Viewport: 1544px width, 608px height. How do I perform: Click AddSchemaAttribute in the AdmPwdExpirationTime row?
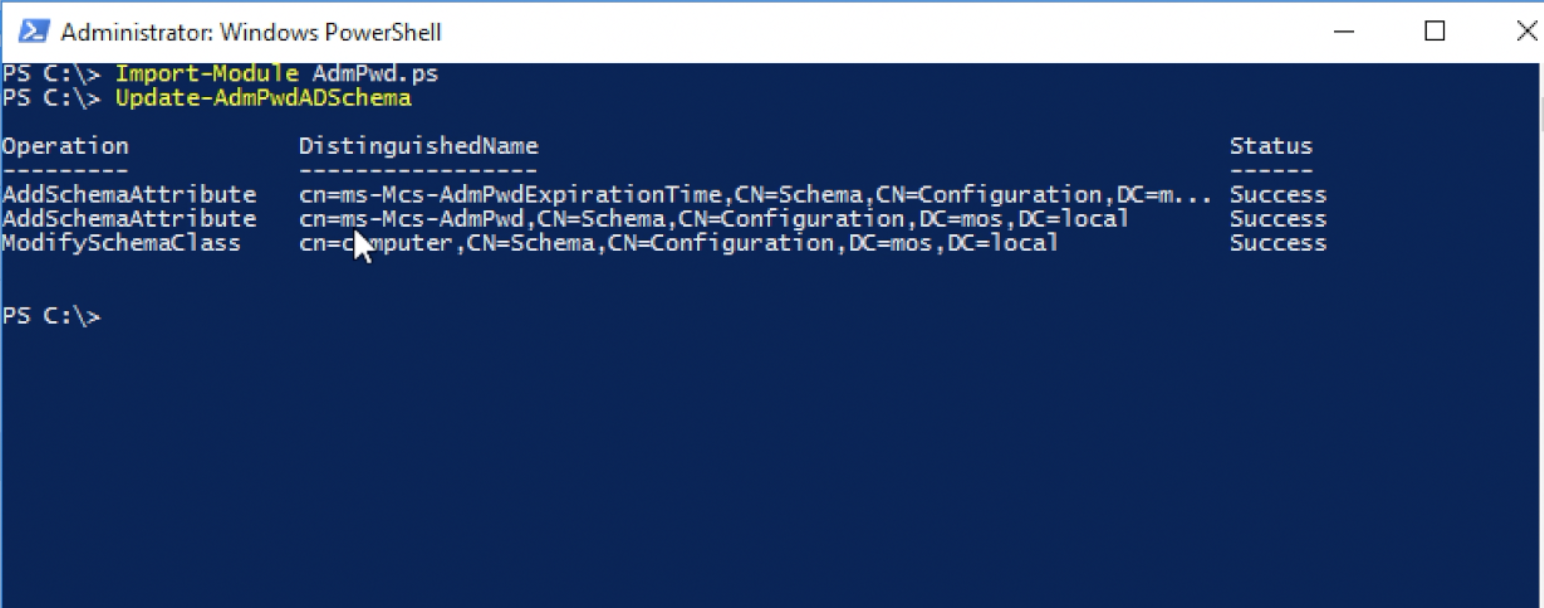[x=128, y=194]
